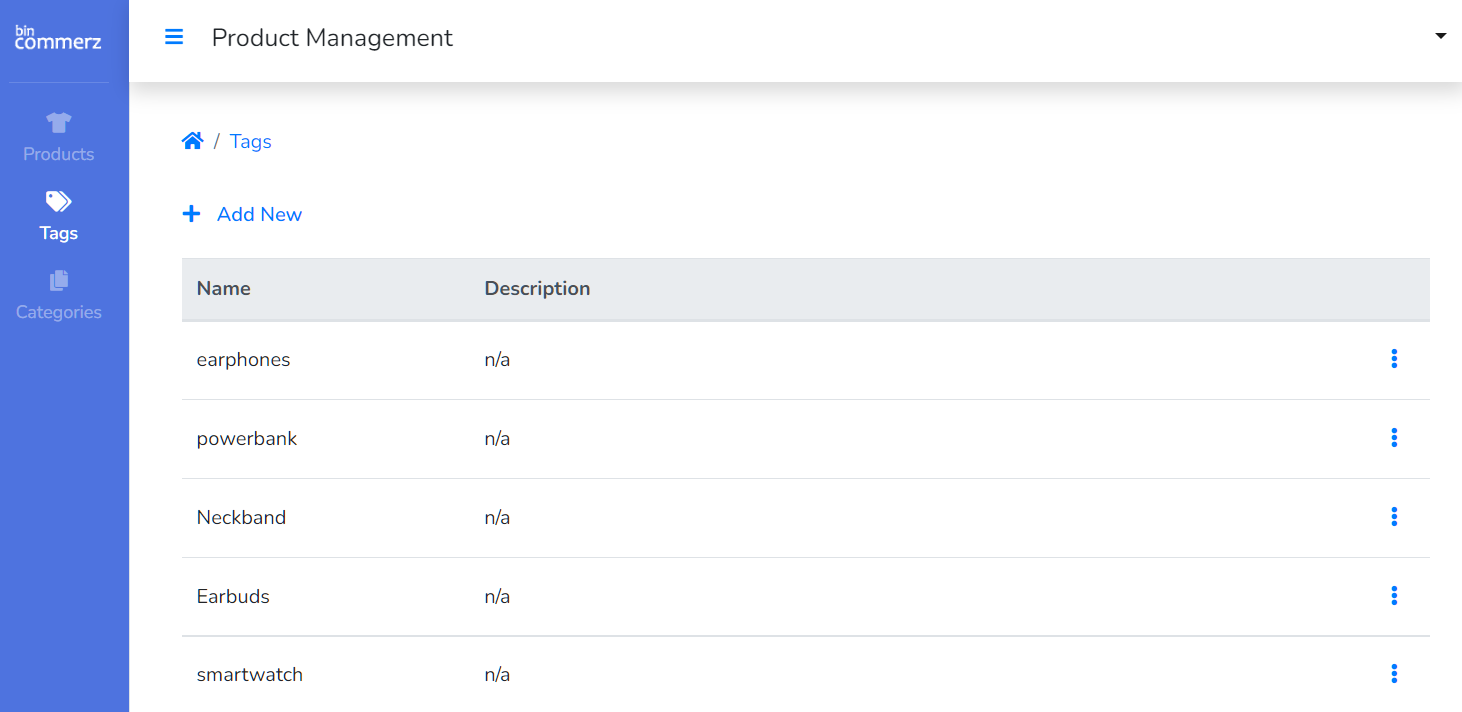Click the plus icon beside Add New
Screen dimensions: 1462x712
[x=191, y=214]
